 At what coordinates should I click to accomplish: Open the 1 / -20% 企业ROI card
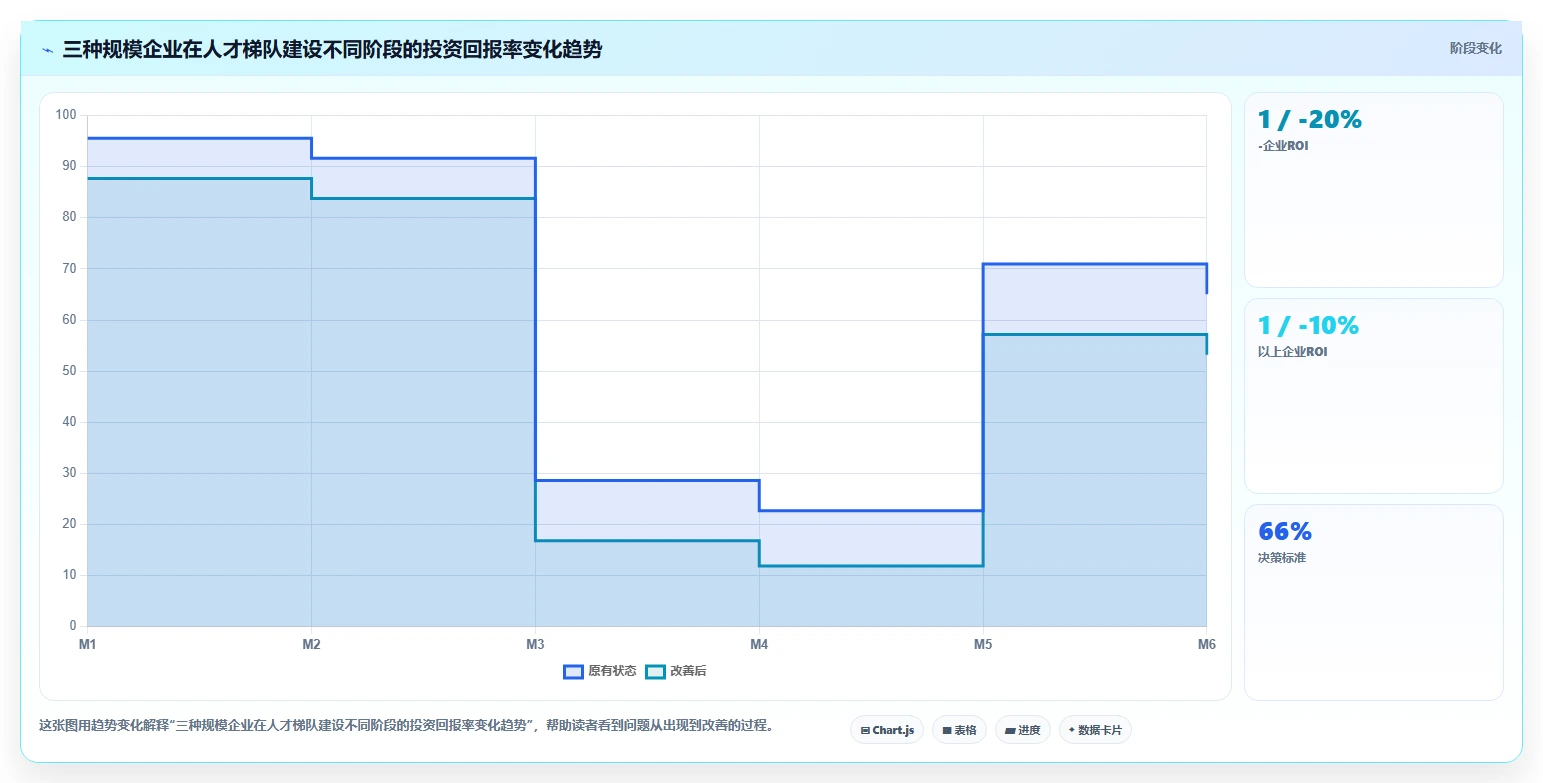(x=1373, y=190)
